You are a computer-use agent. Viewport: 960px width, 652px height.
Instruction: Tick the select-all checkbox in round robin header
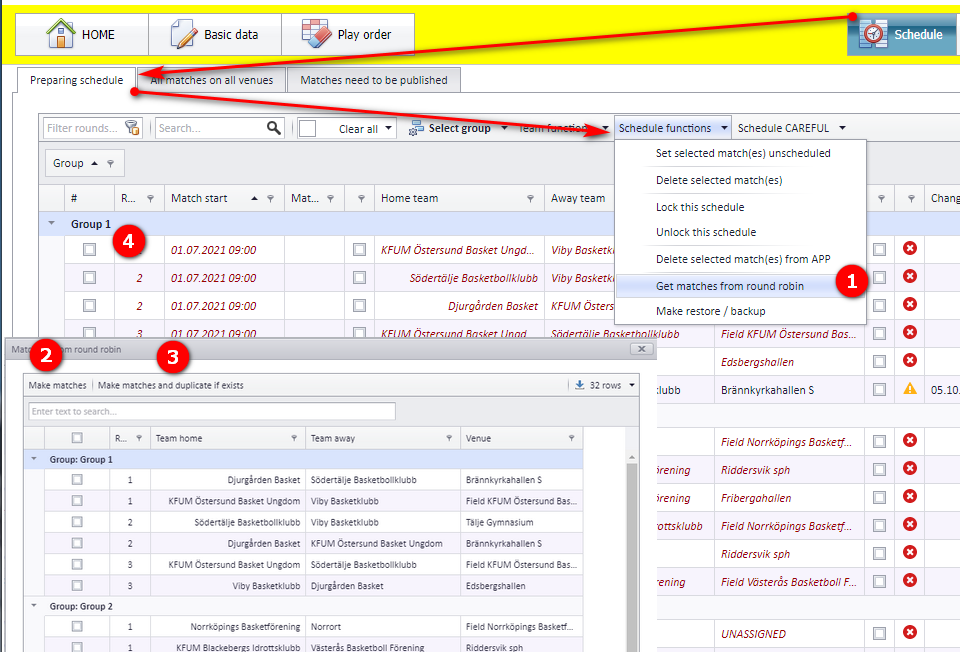click(77, 438)
